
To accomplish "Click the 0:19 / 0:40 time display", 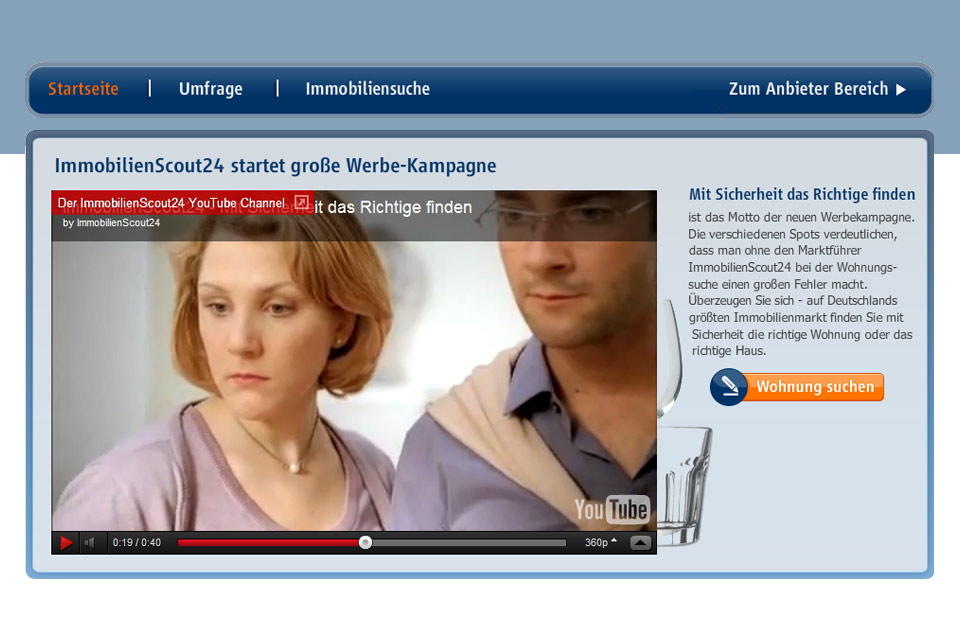I will 137,543.
